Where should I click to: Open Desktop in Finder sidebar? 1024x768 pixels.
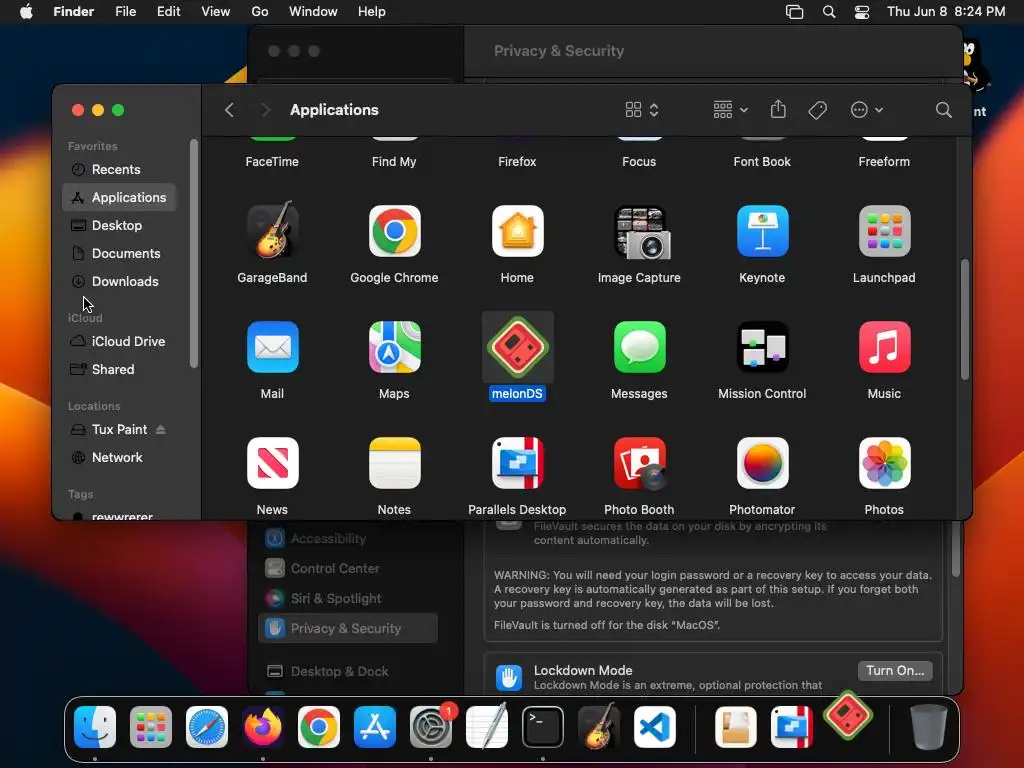click(119, 225)
